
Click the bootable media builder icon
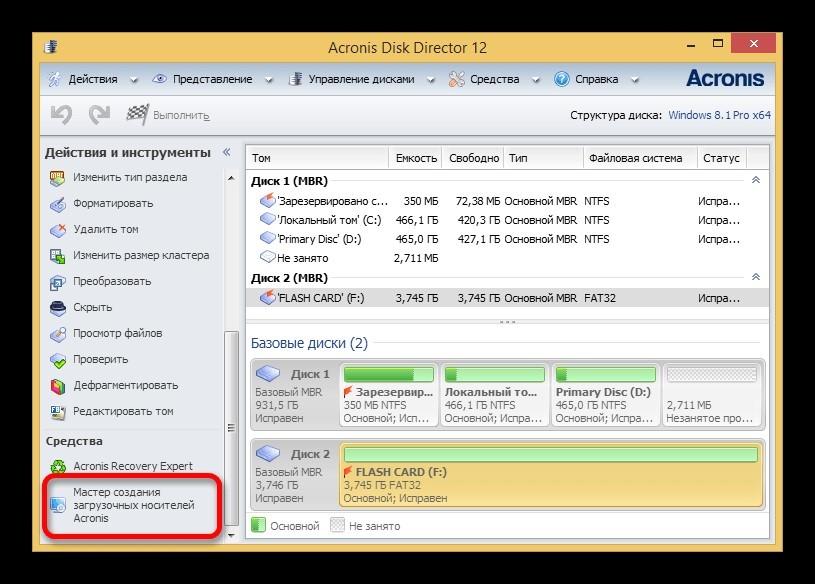click(58, 505)
